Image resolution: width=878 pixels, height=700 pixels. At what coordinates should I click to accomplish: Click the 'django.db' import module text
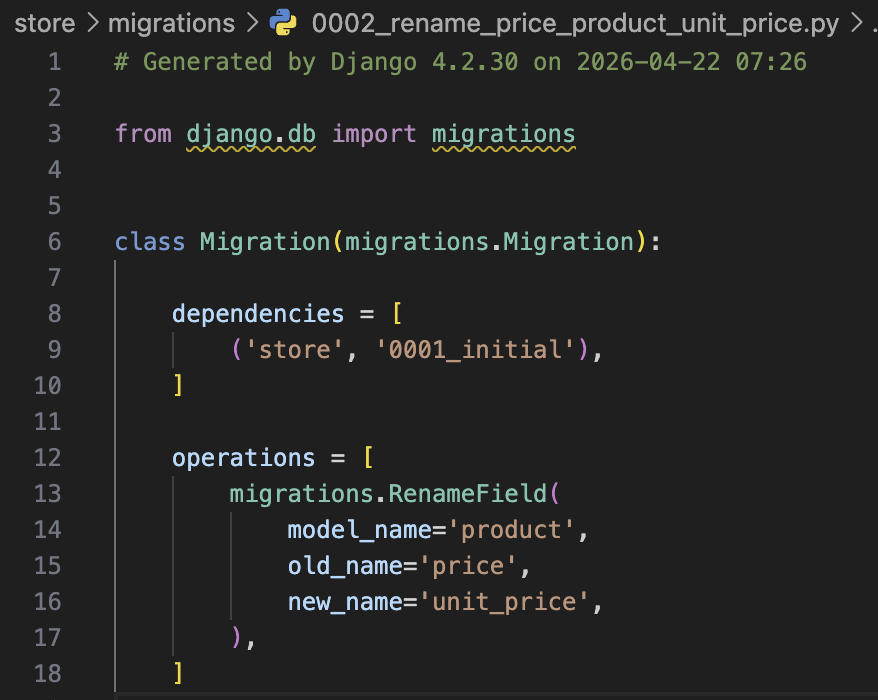(x=251, y=134)
